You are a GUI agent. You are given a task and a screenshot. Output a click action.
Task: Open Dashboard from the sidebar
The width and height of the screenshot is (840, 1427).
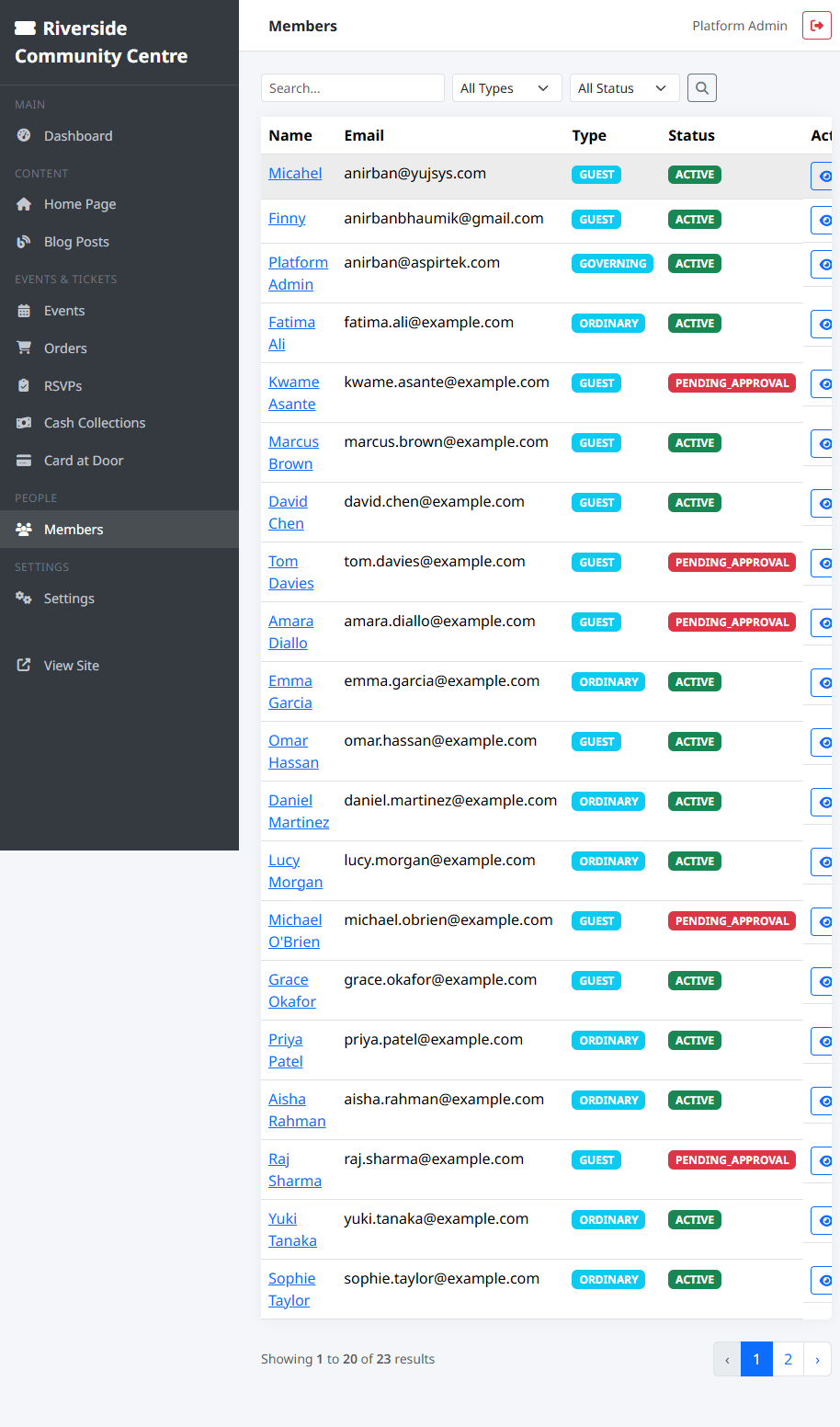78,136
